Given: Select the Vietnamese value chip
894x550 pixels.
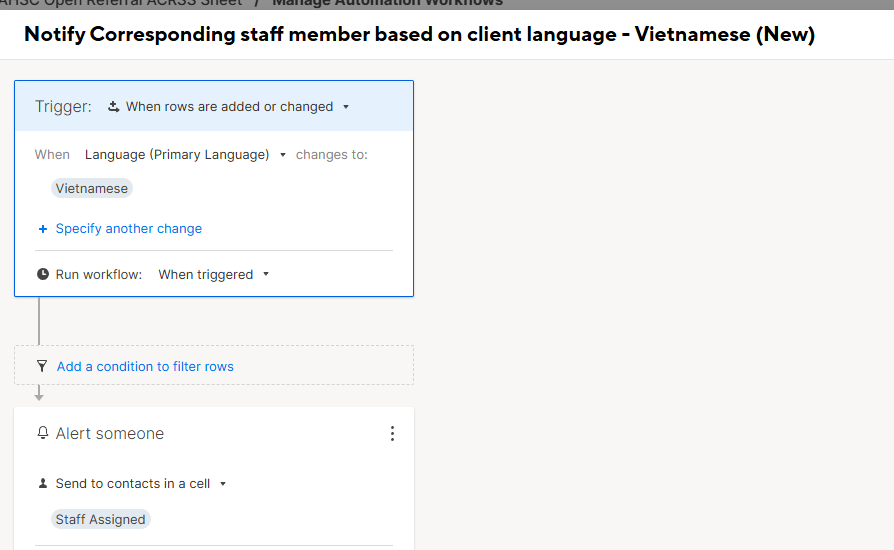Looking at the screenshot, I should click(x=92, y=189).
